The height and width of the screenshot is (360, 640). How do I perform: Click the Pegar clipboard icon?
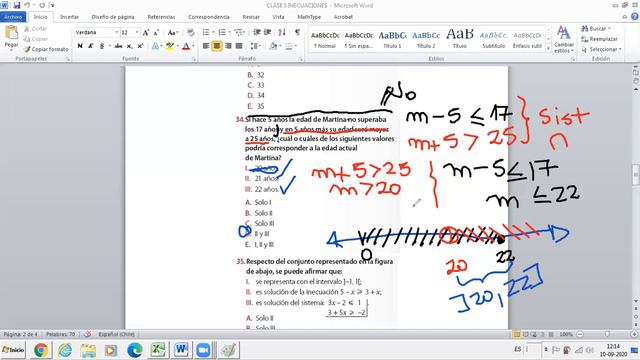pyautogui.click(x=11, y=33)
